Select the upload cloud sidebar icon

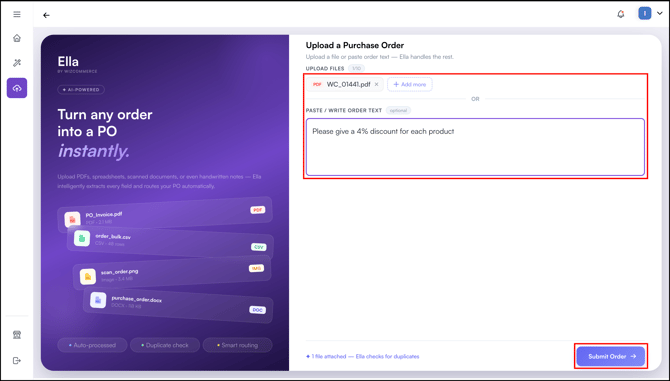pos(17,88)
